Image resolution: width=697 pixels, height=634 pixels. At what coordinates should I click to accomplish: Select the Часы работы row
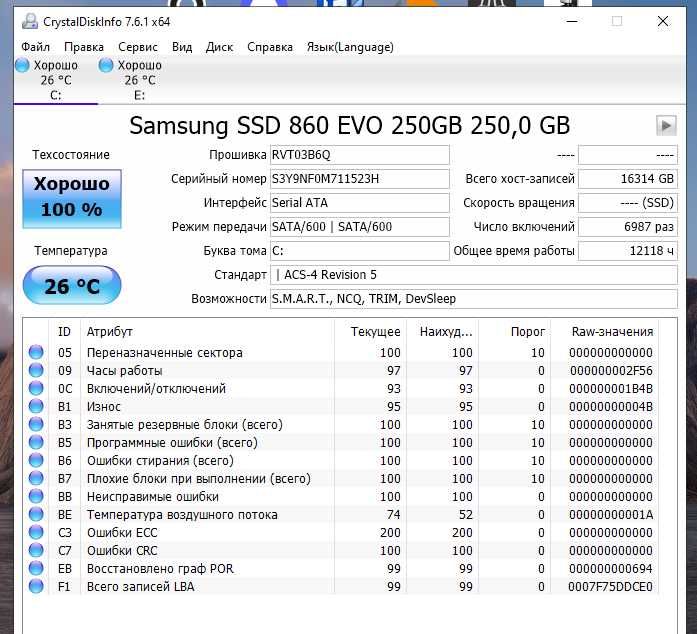pos(341,370)
